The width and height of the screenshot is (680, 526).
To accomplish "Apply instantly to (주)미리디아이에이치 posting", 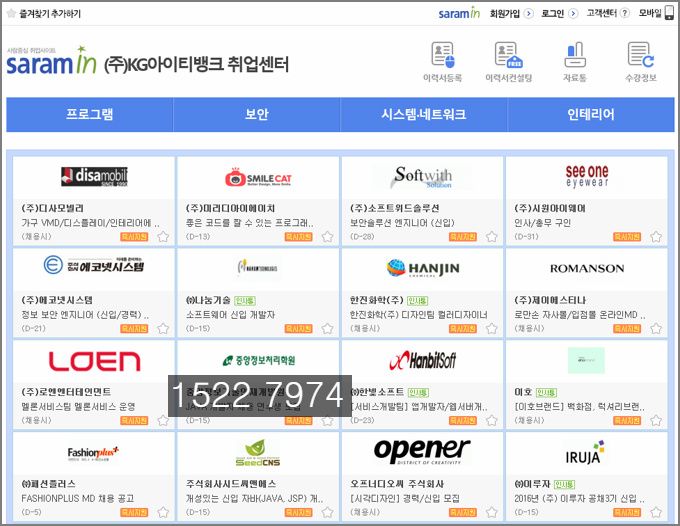I will click(x=298, y=237).
